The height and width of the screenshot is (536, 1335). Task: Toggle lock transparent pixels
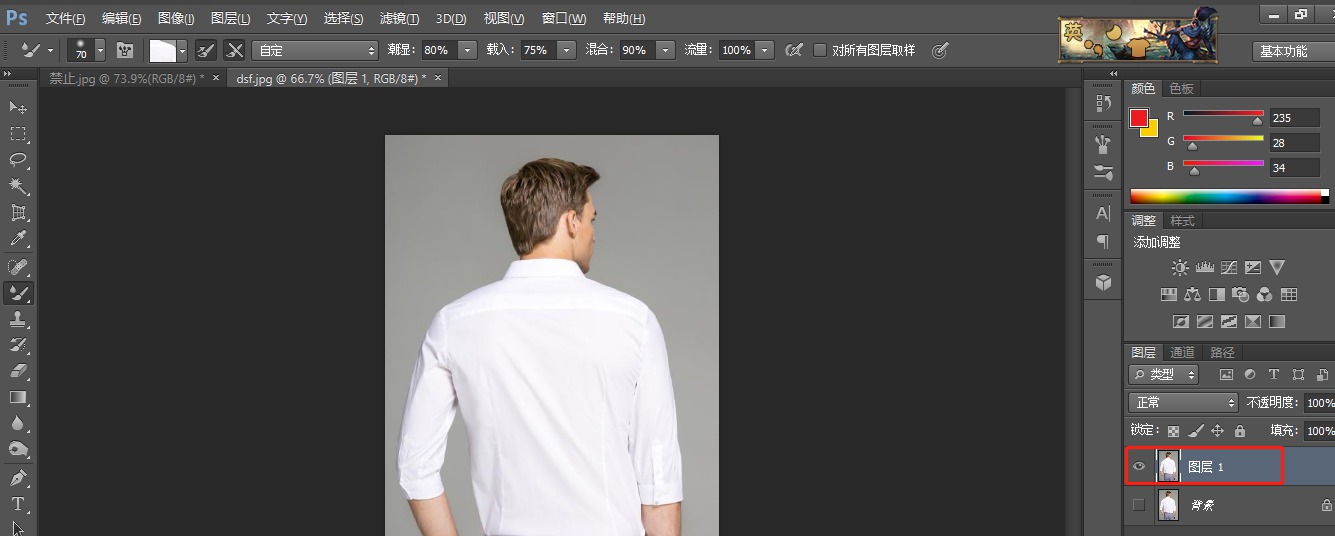[x=1173, y=431]
